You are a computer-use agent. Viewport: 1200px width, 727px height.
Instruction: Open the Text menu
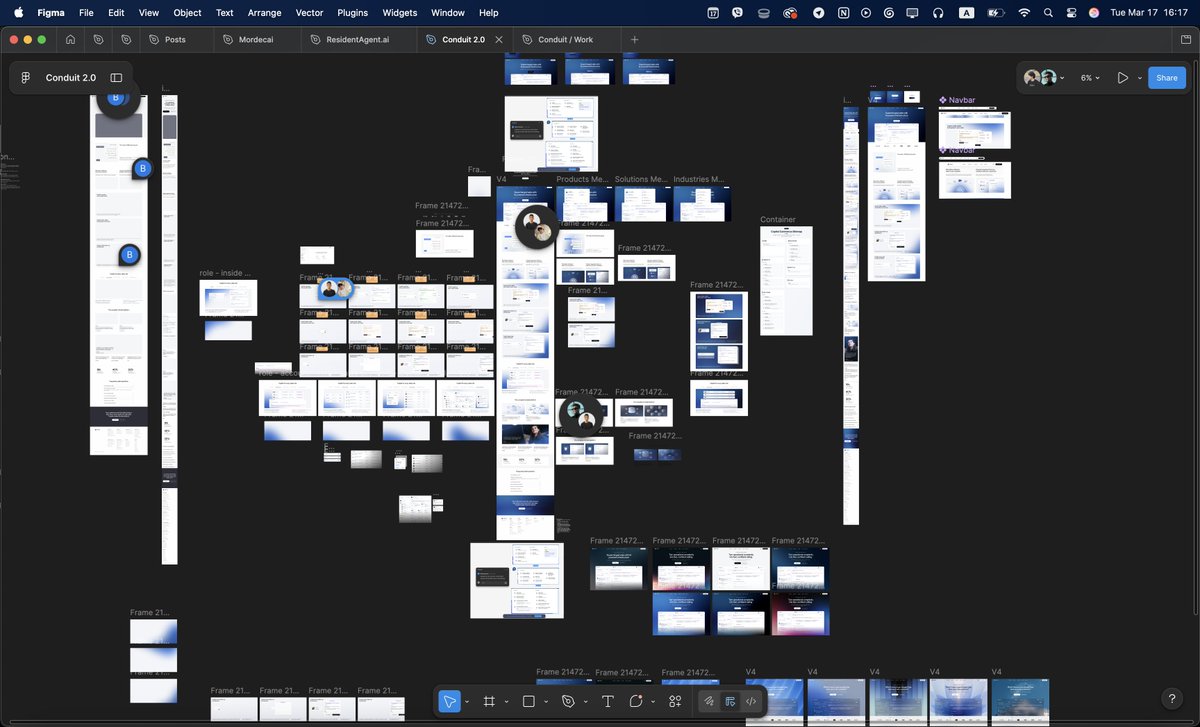[x=225, y=13]
